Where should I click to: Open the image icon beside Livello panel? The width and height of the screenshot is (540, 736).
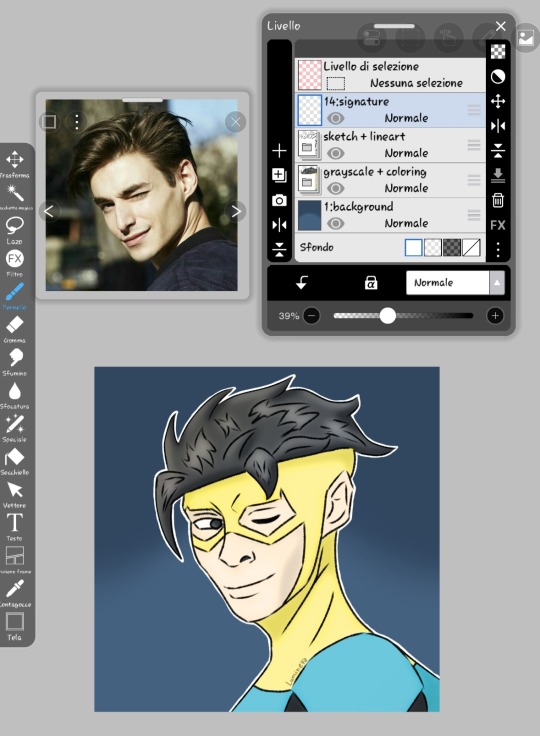526,38
